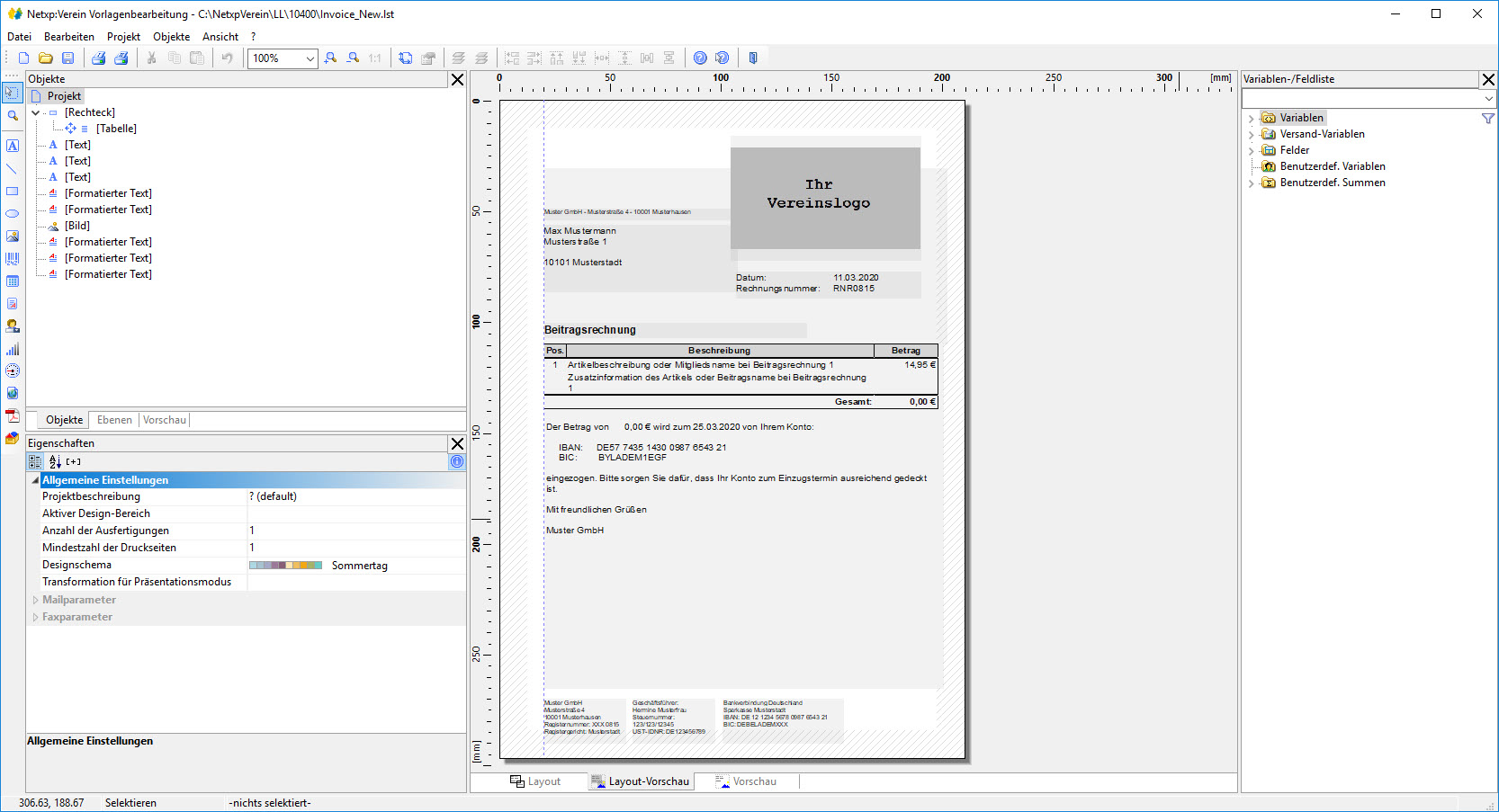Image resolution: width=1499 pixels, height=812 pixels.
Task: Switch to the Layout tab below canvas
Action: coord(536,781)
